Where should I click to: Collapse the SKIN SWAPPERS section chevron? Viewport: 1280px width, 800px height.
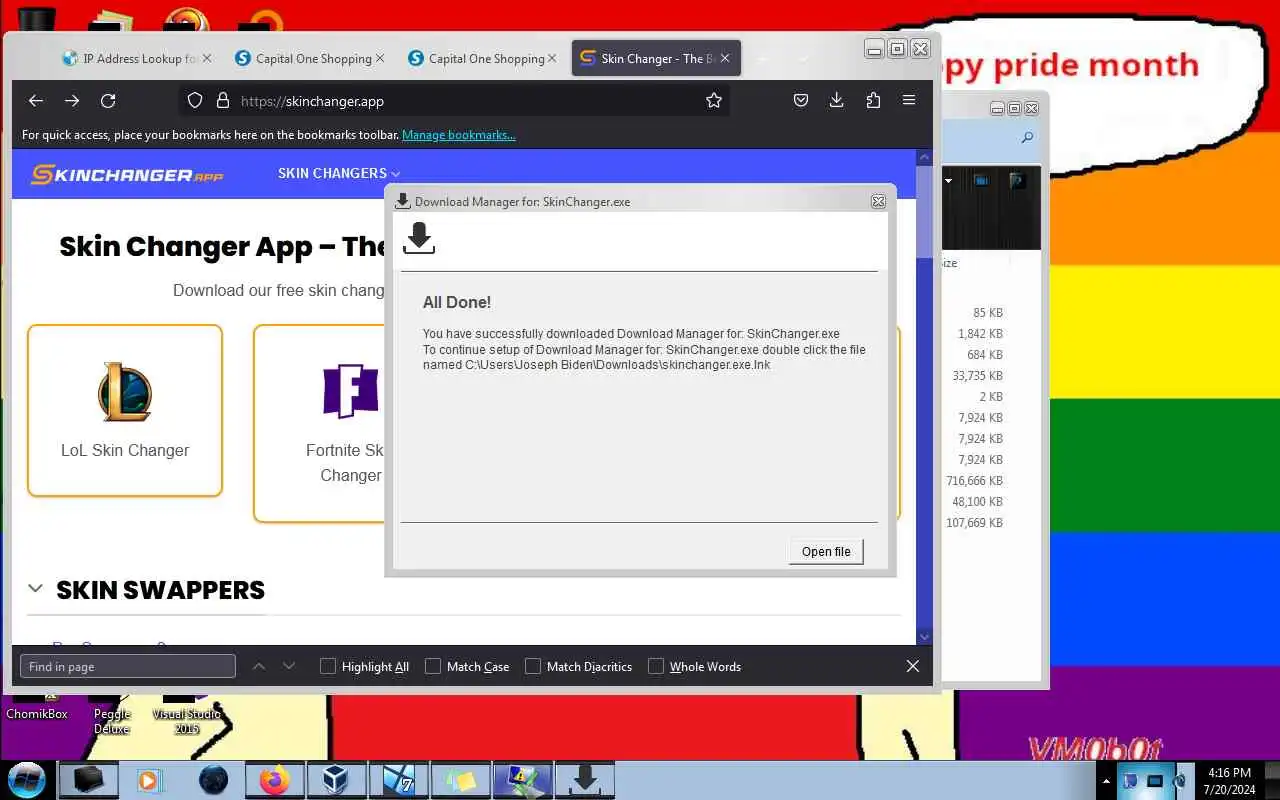coord(35,589)
